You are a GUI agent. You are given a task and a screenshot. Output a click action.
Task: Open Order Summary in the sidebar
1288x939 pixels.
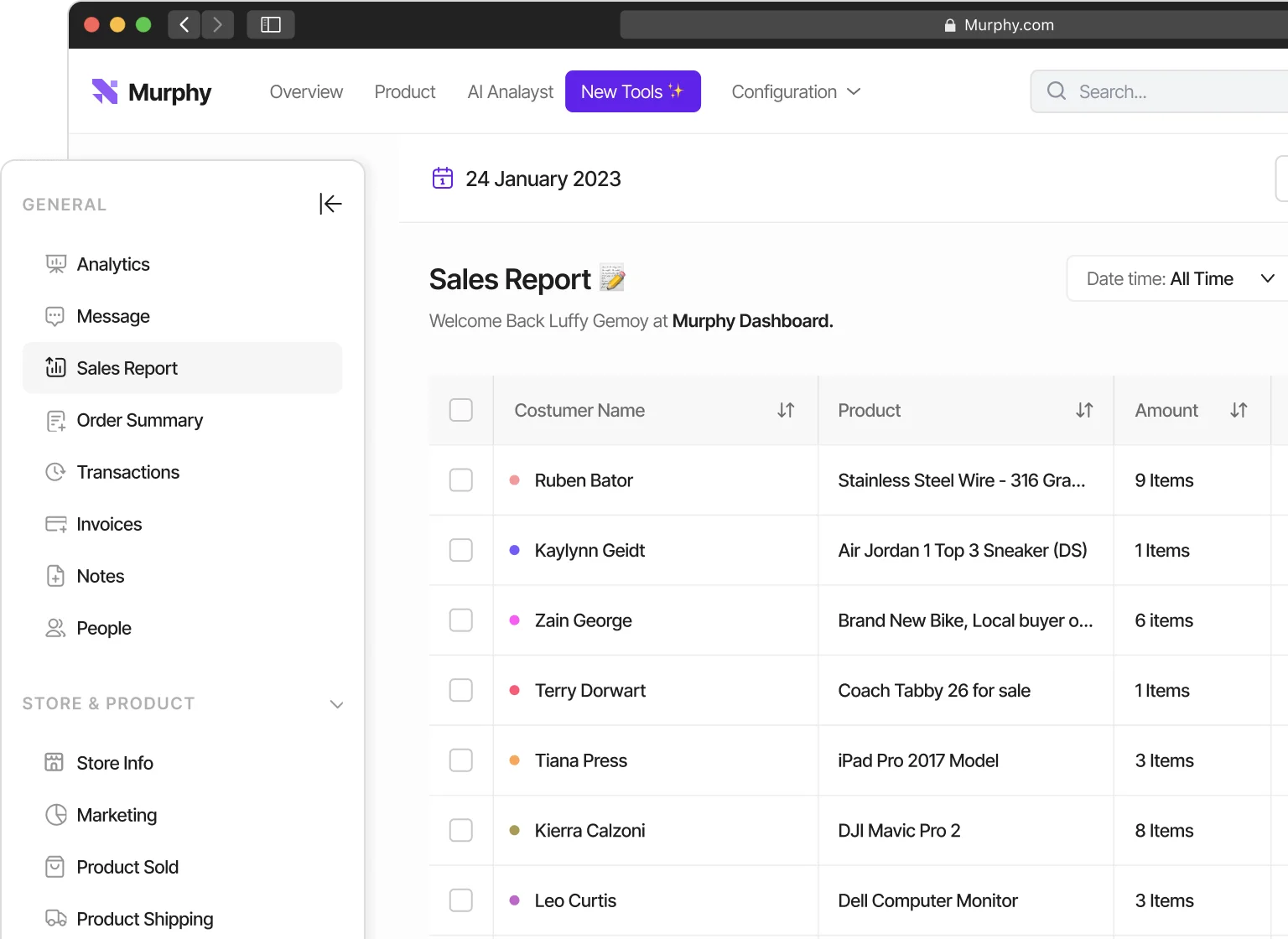tap(139, 420)
